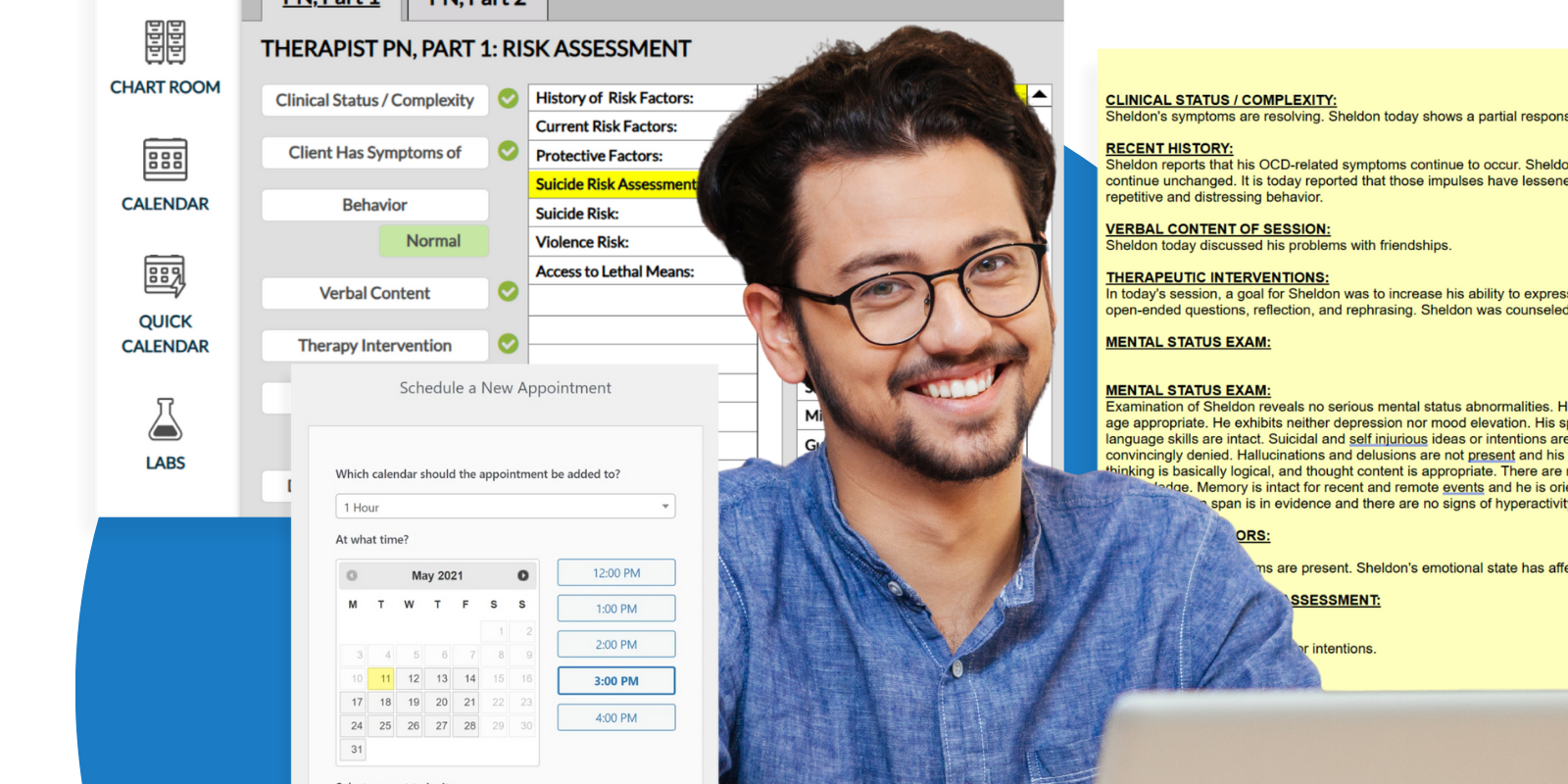Viewport: 1568px width, 784px height.
Task: Open the Labs flask icon
Action: point(165,419)
